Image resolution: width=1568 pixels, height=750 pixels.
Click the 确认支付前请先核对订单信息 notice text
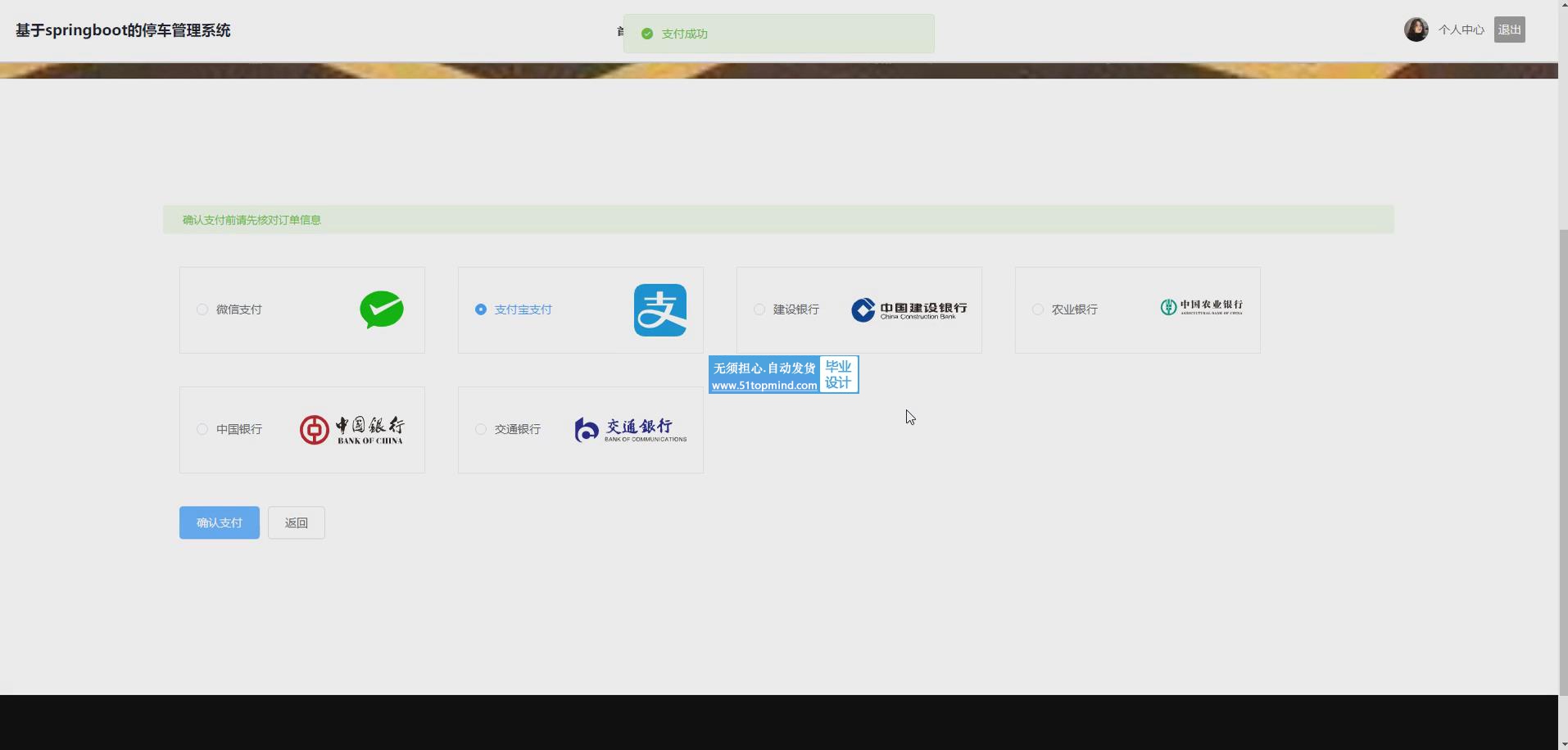252,219
